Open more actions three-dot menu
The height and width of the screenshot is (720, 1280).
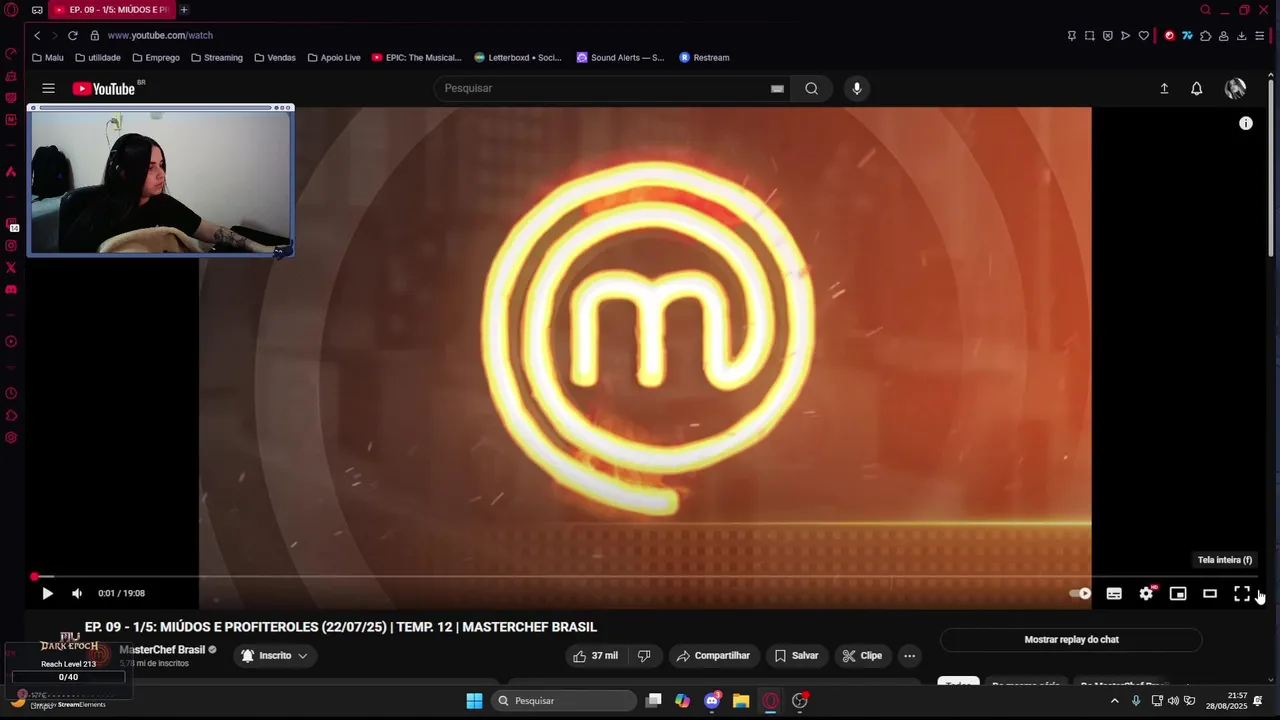point(909,656)
